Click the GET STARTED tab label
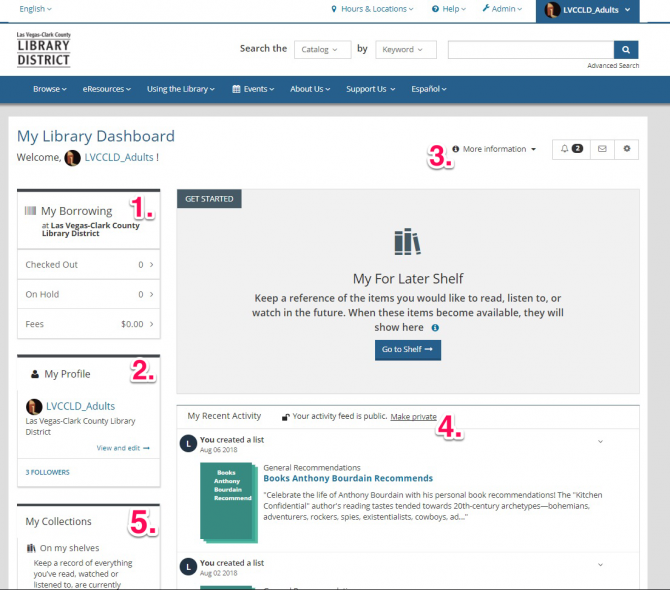Screen dimensions: 670x590 [209, 199]
